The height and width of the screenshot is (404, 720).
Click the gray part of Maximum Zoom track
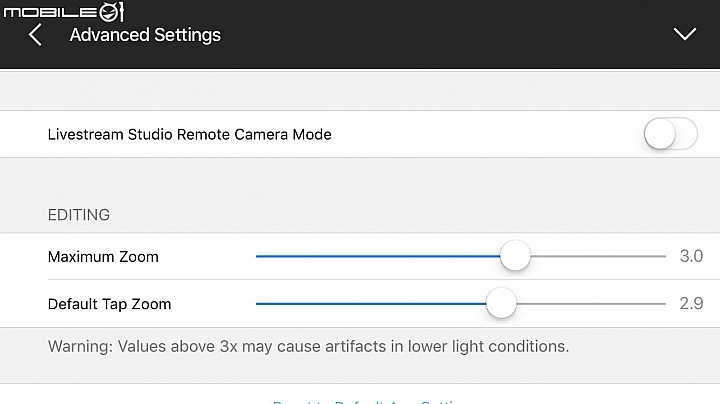598,256
